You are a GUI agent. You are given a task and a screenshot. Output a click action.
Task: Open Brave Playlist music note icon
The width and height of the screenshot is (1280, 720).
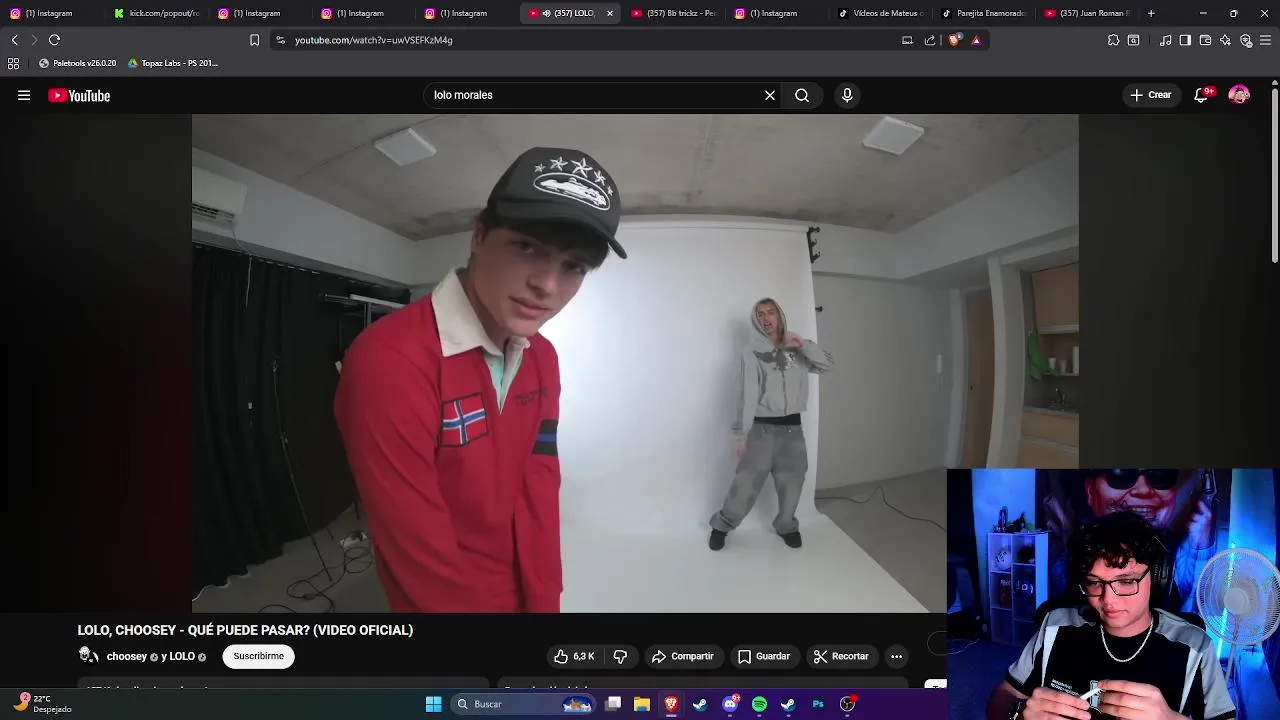(x=1166, y=40)
